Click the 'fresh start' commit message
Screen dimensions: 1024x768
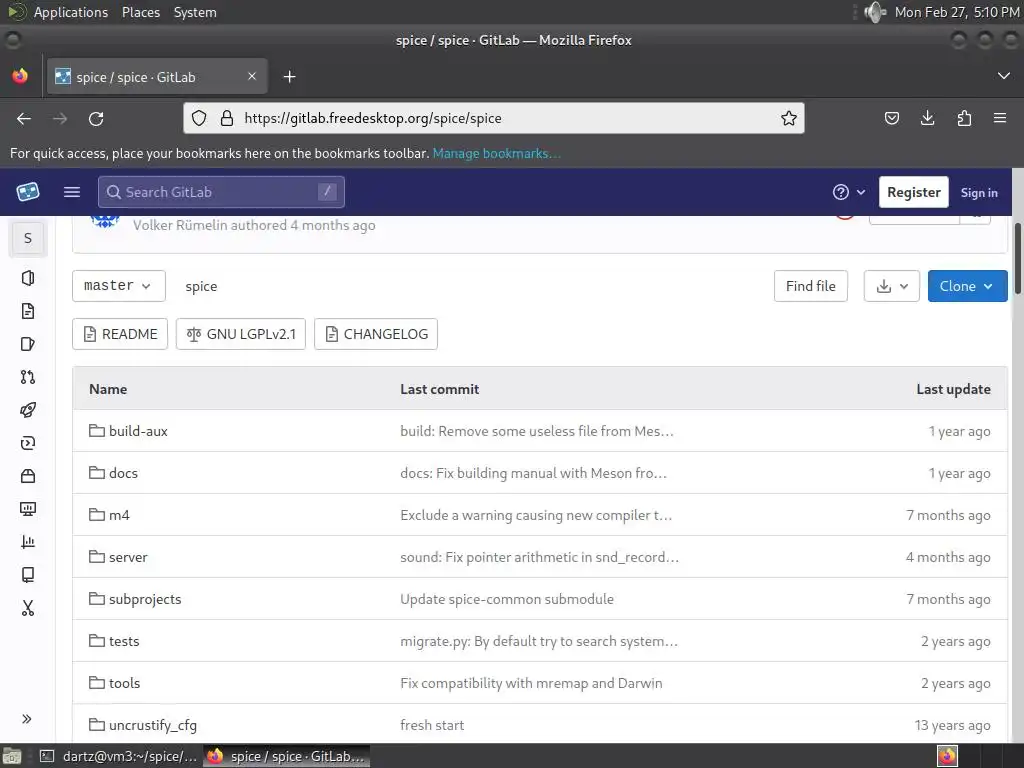[x=432, y=725]
